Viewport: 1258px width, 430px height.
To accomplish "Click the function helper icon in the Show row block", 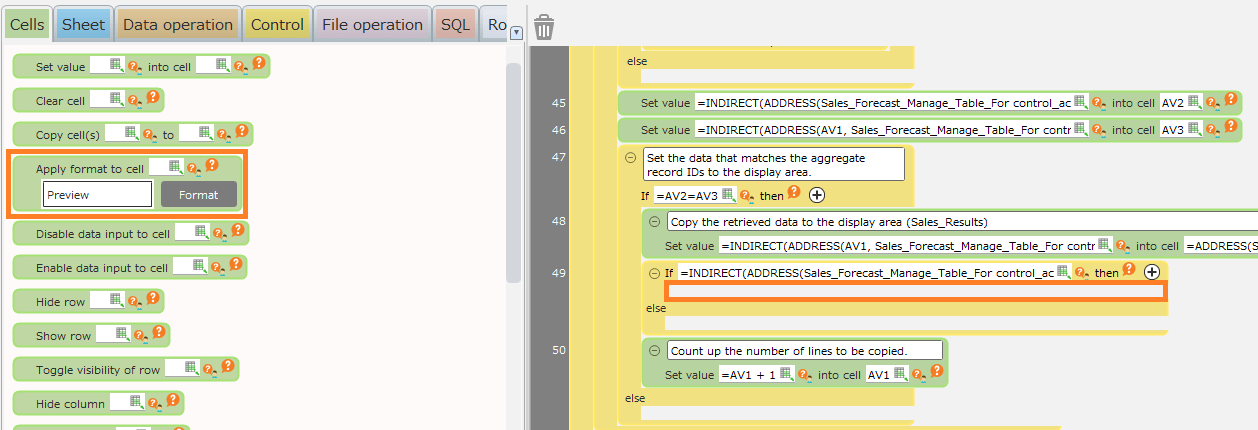I will [x=138, y=335].
